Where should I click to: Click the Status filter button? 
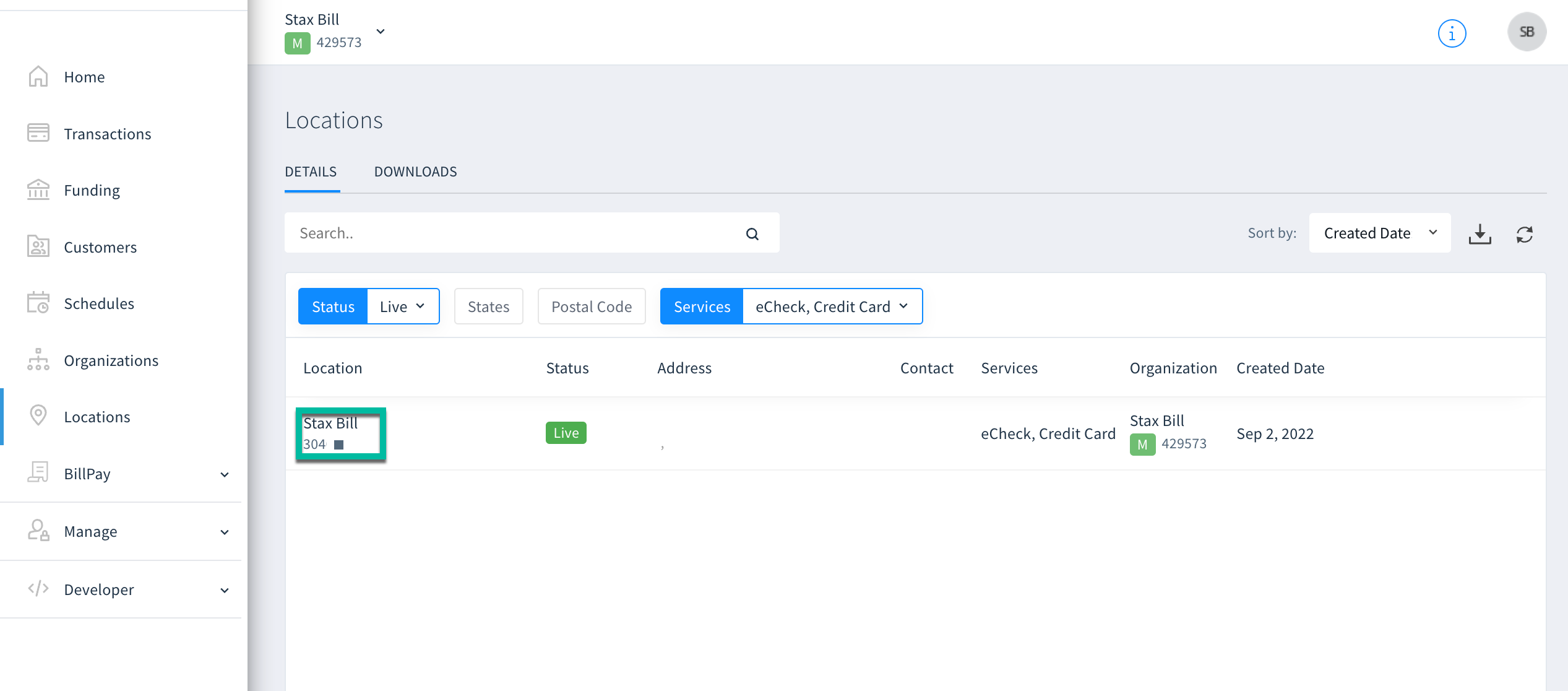pos(333,306)
